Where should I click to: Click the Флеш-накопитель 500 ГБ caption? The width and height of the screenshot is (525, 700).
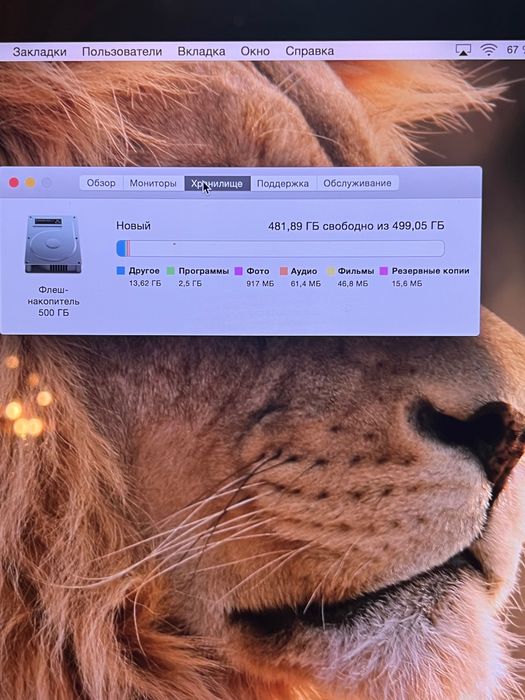click(x=54, y=301)
